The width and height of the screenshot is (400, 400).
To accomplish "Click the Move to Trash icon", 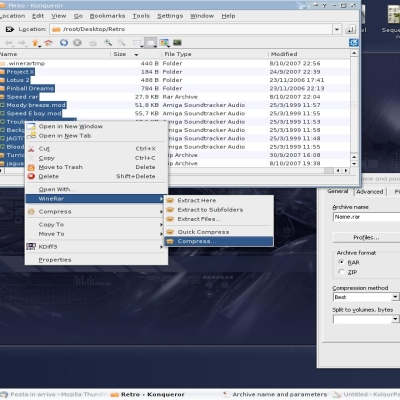I will coord(31,167).
